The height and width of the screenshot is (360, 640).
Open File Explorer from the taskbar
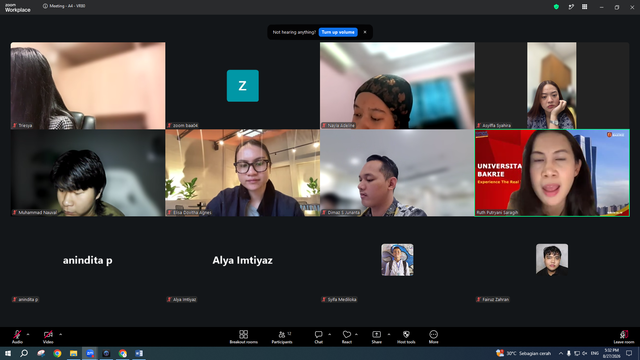click(x=73, y=353)
